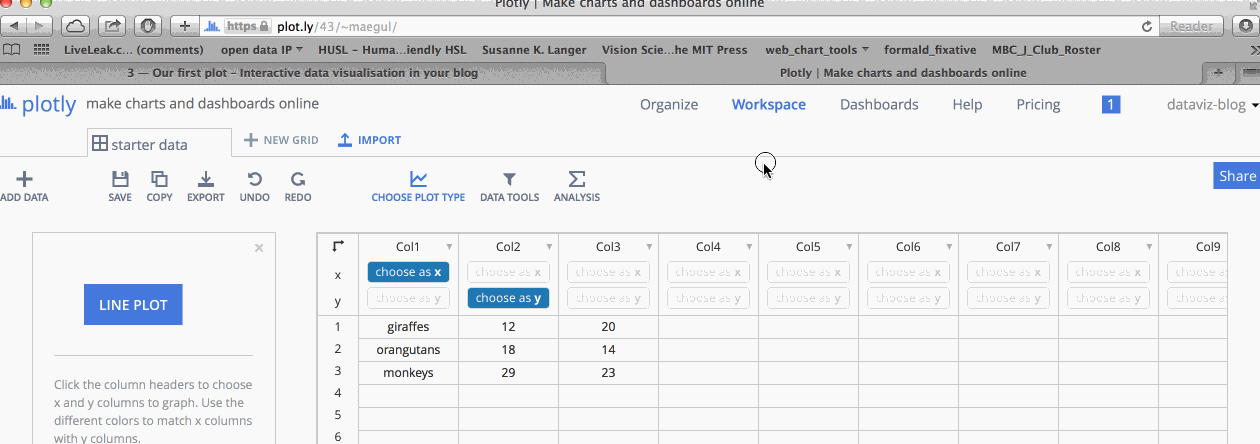Open the Col6 header dropdown arrow

click(949, 247)
